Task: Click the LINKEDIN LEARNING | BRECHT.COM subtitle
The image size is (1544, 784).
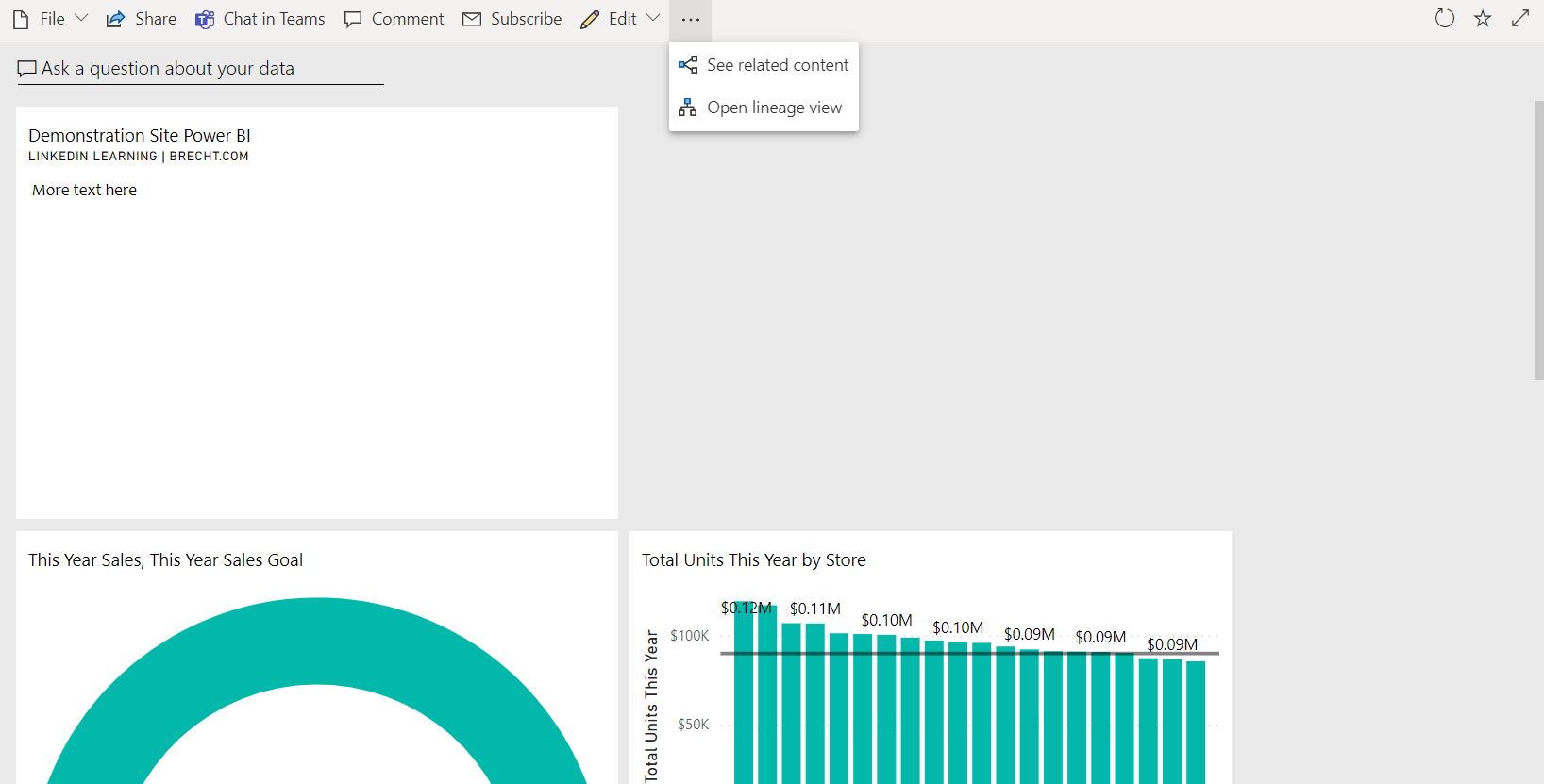Action: tap(139, 157)
